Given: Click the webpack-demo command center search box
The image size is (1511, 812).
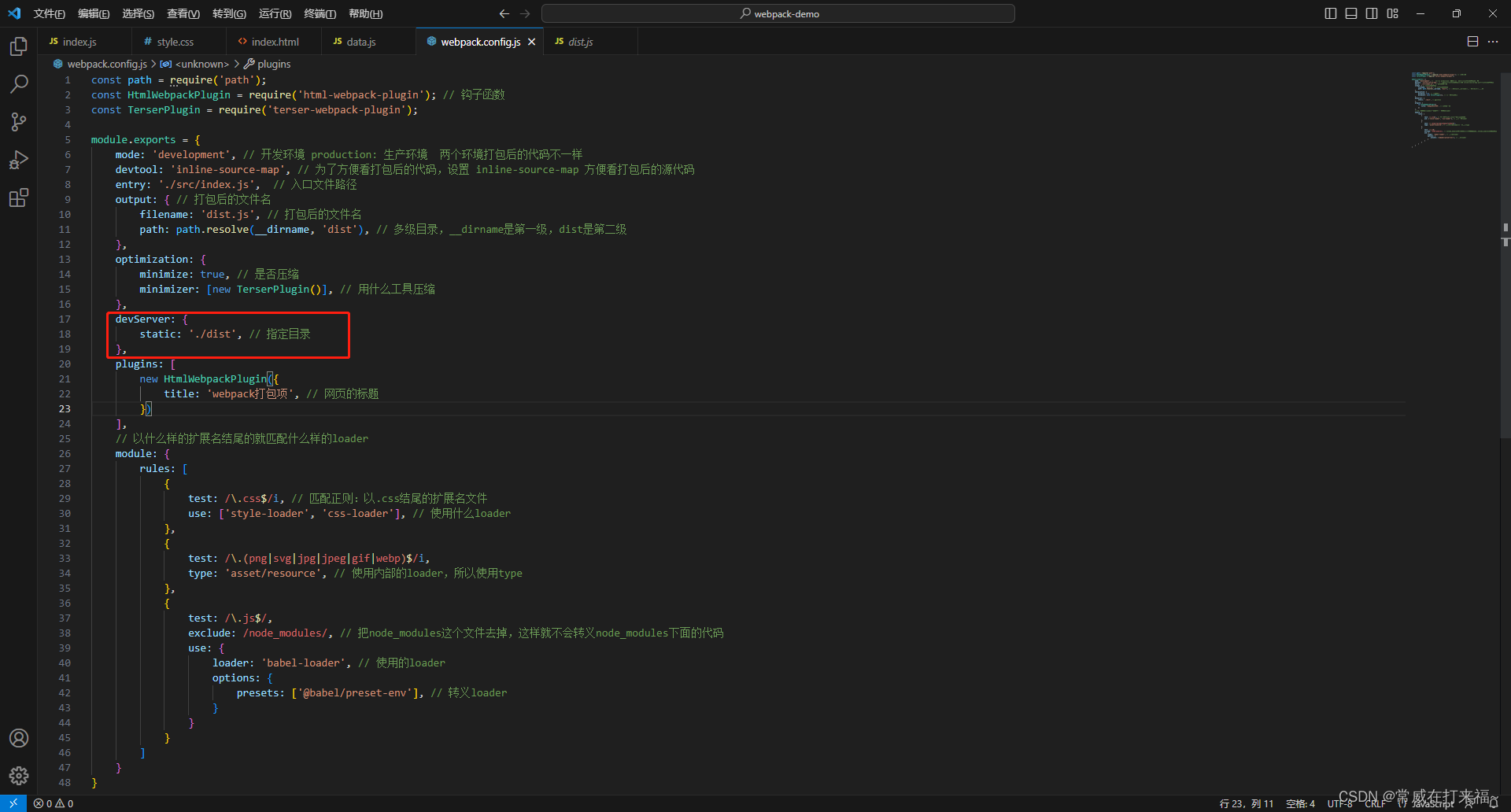Looking at the screenshot, I should coord(778,13).
